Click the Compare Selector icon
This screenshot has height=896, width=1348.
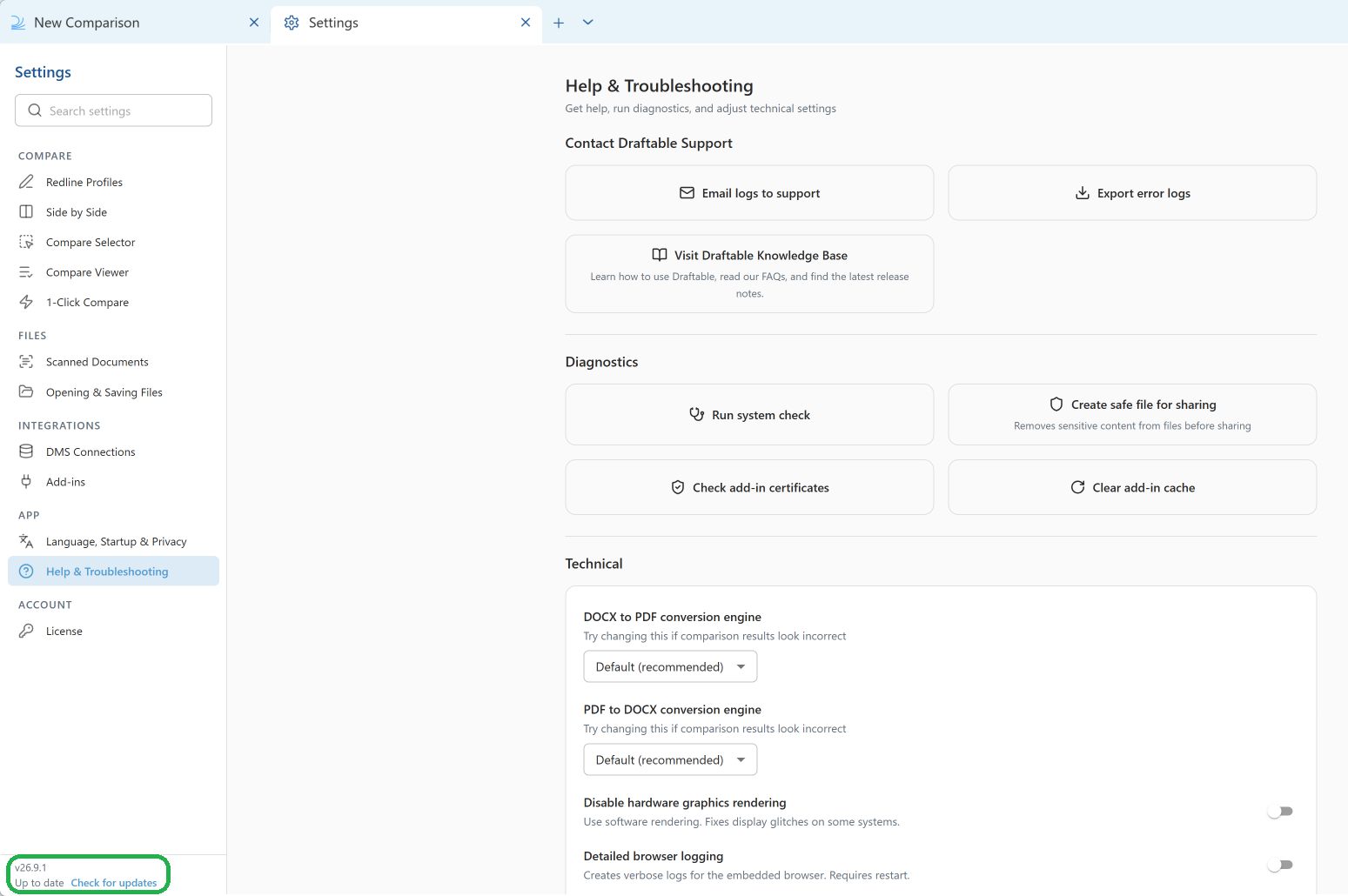point(26,242)
